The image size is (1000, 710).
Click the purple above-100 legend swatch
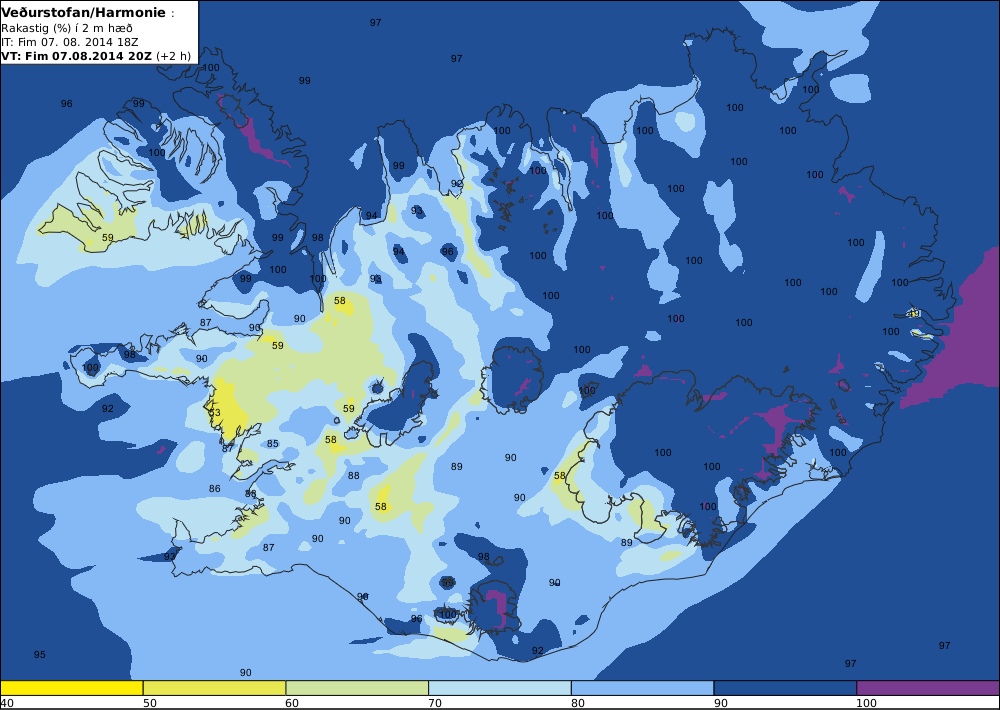[x=928, y=688]
